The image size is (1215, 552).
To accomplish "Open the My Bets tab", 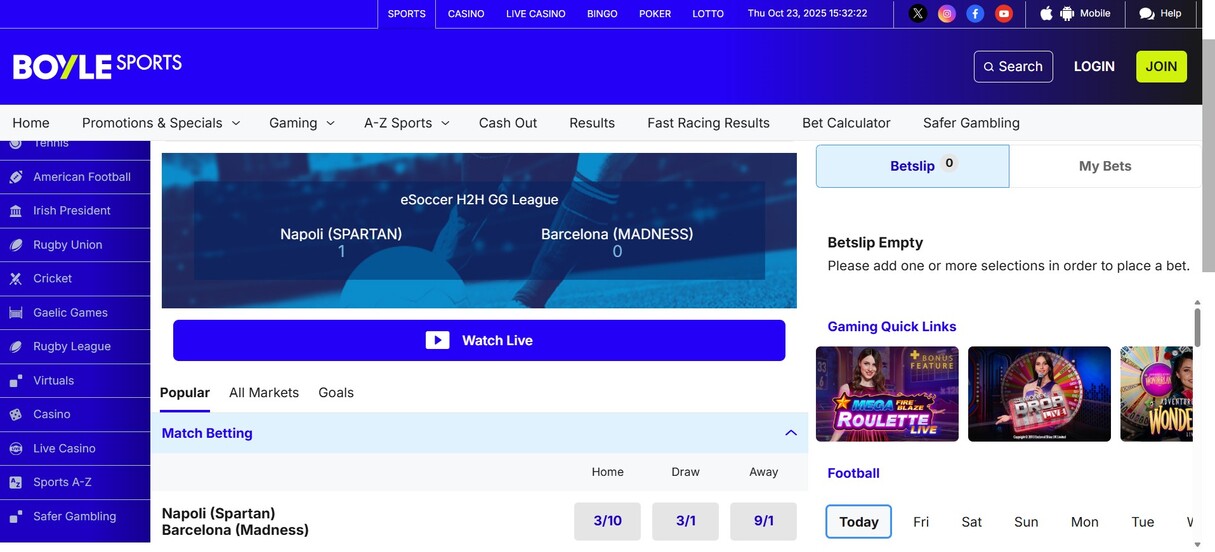I will click(x=1105, y=166).
